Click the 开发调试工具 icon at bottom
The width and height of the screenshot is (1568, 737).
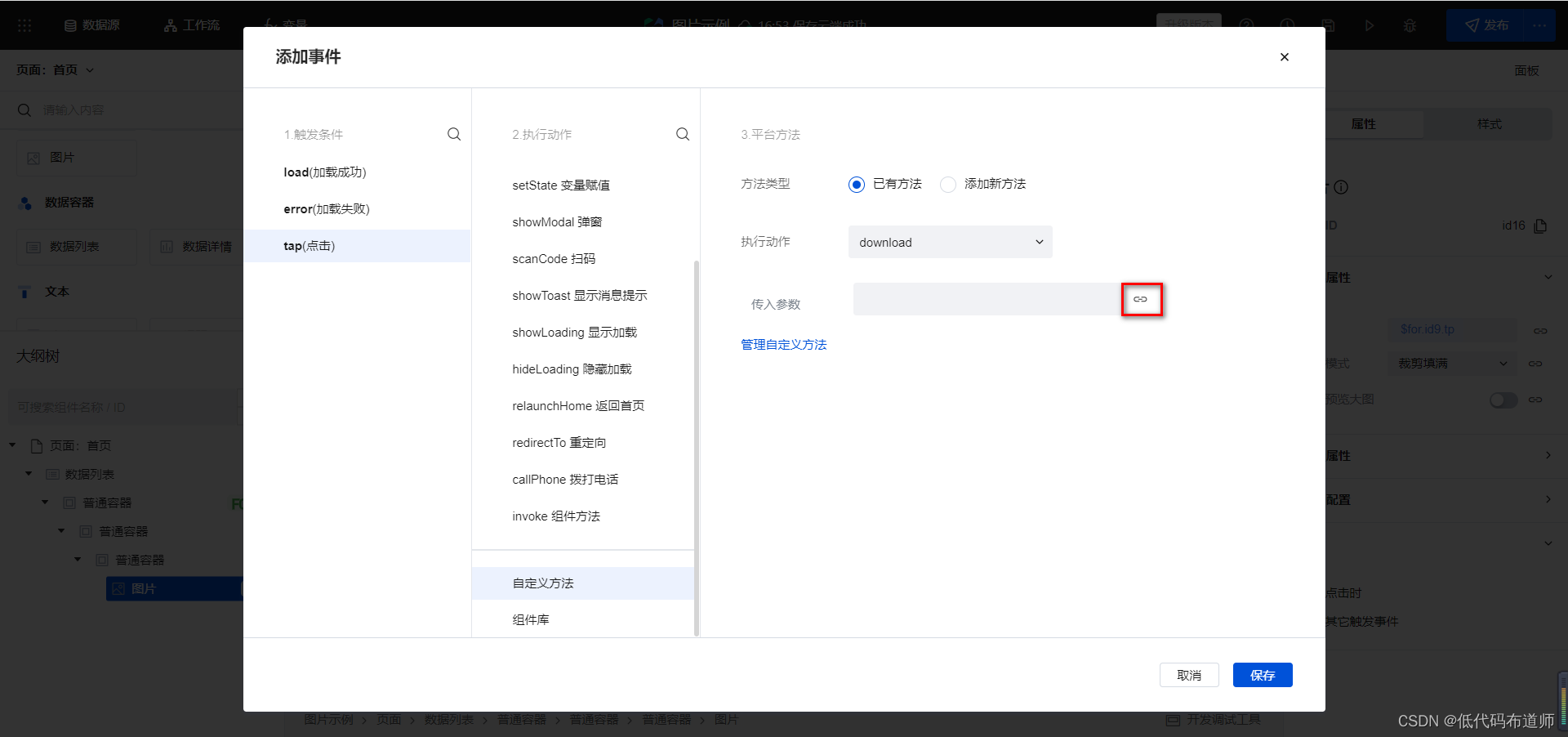1174,720
